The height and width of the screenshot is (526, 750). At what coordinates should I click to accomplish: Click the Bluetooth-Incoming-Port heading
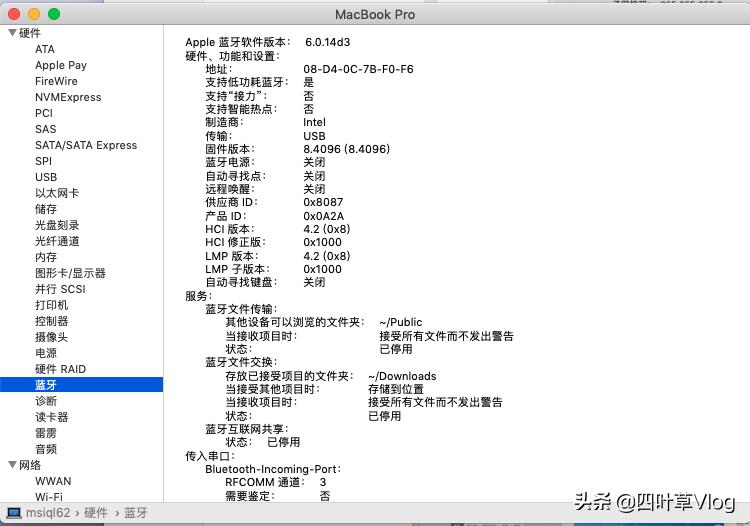point(273,469)
